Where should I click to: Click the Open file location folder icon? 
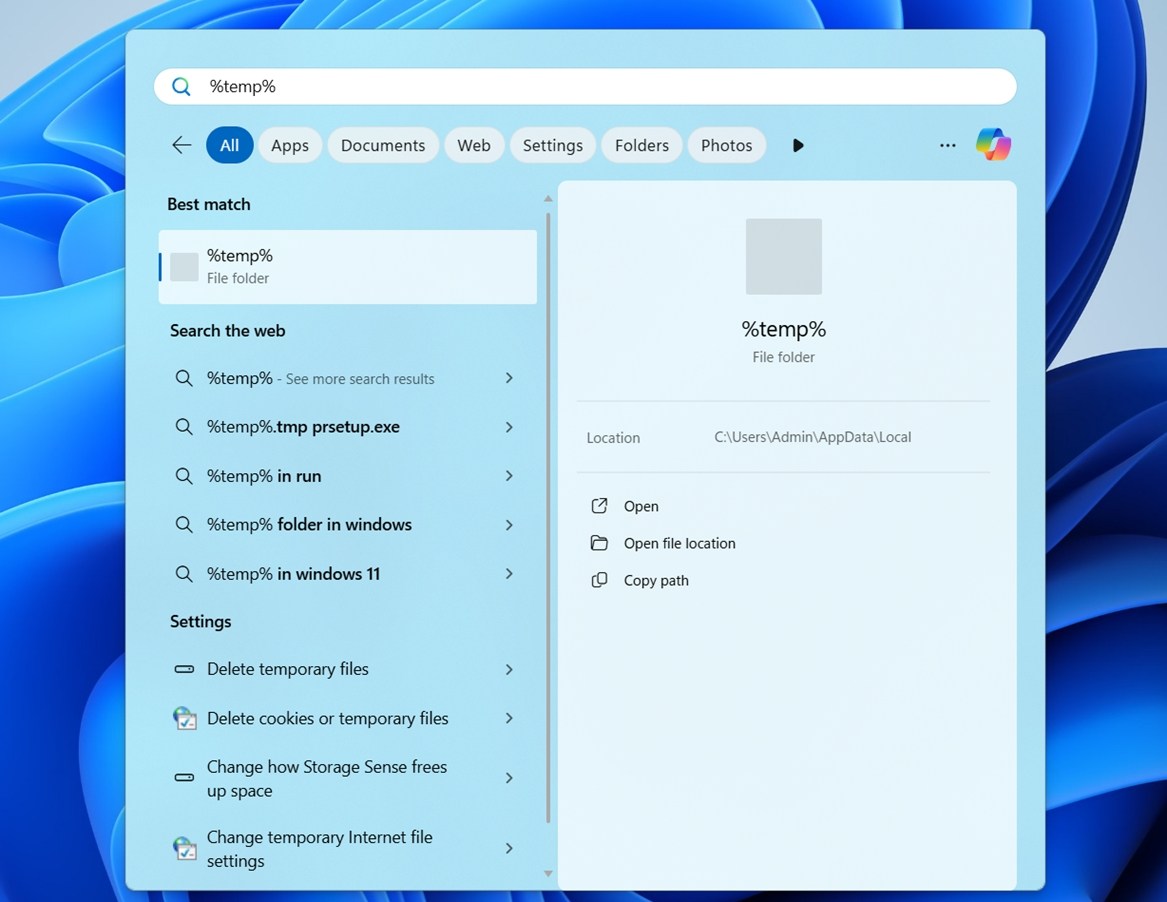click(599, 543)
